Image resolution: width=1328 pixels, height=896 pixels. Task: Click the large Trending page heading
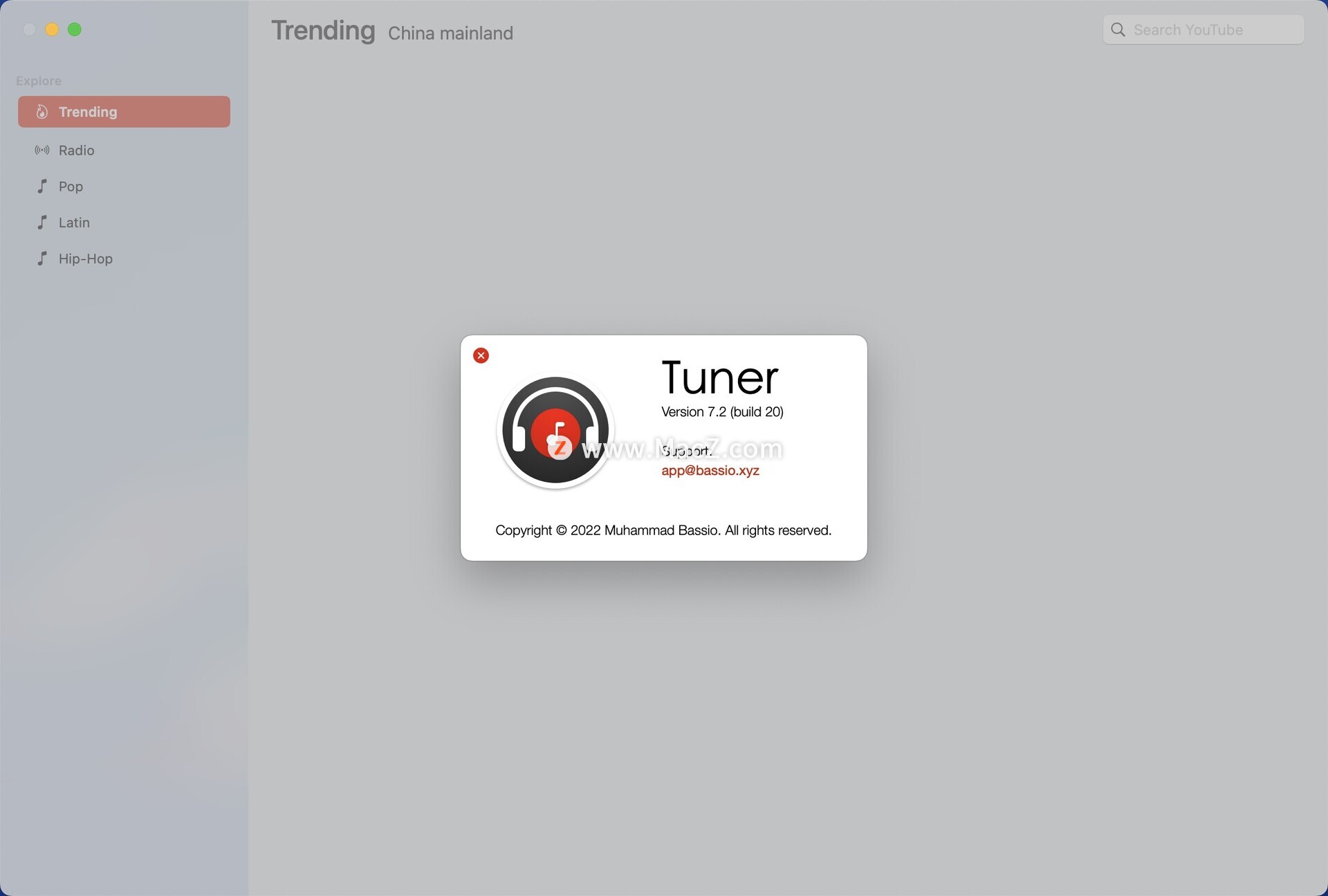pyautogui.click(x=323, y=30)
